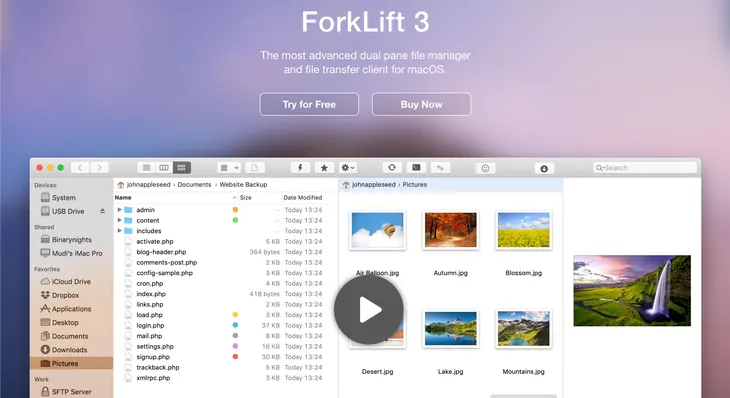Select the Mountains.jpg thumbnail
This screenshot has width=730, height=398.
coord(524,329)
